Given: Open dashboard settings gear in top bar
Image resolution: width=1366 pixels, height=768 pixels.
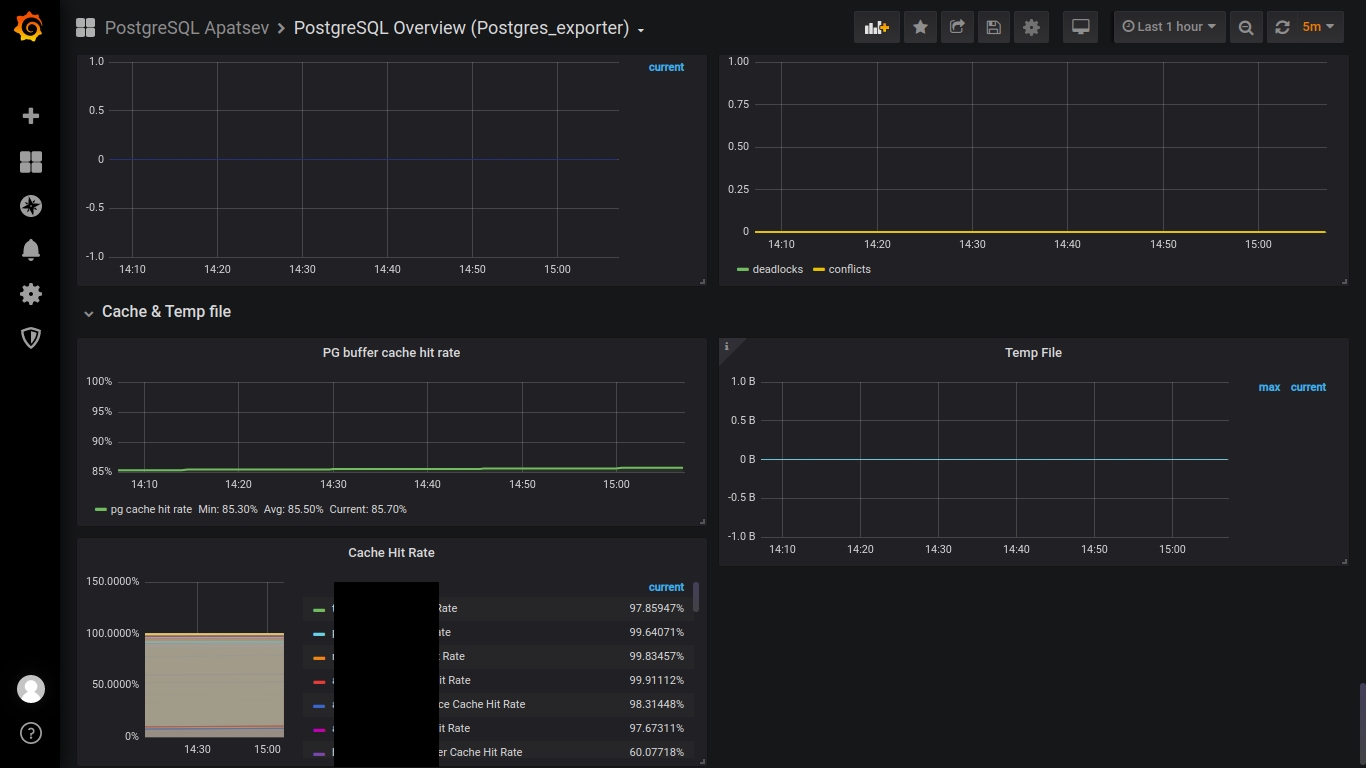Looking at the screenshot, I should pyautogui.click(x=1031, y=27).
